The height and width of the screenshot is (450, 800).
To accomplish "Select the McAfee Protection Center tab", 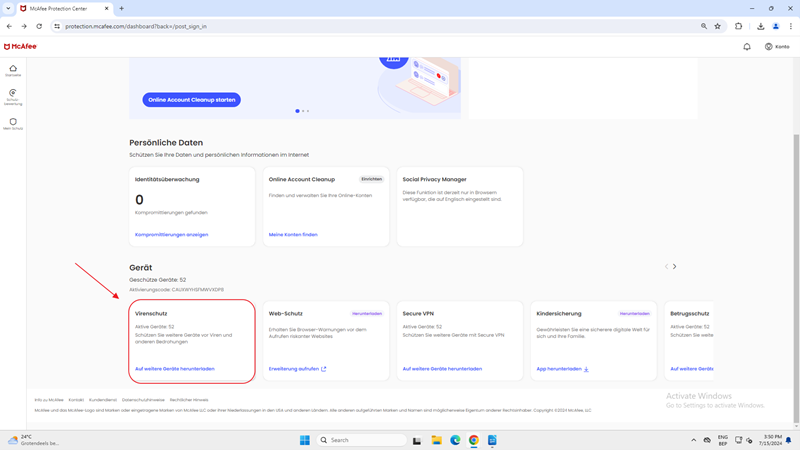I will point(64,9).
